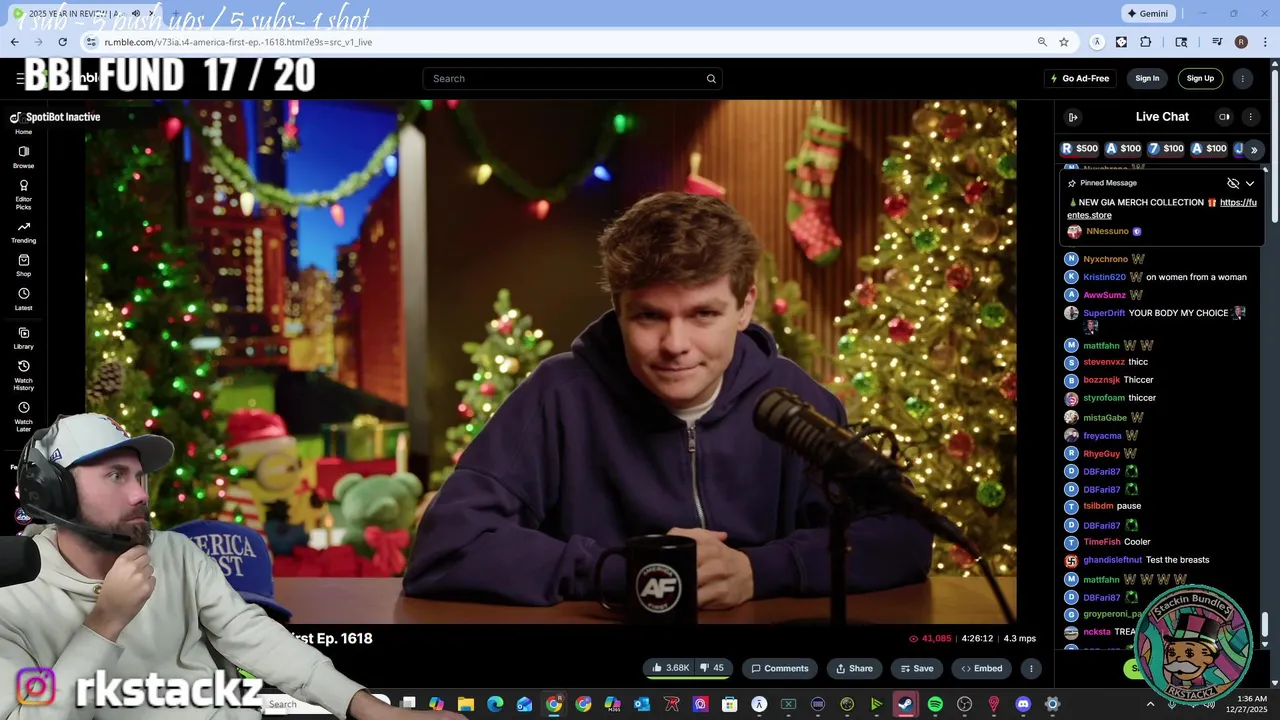Viewport: 1280px width, 720px height.
Task: Open Chrome extensions puzzle icon
Action: pyautogui.click(x=1146, y=42)
